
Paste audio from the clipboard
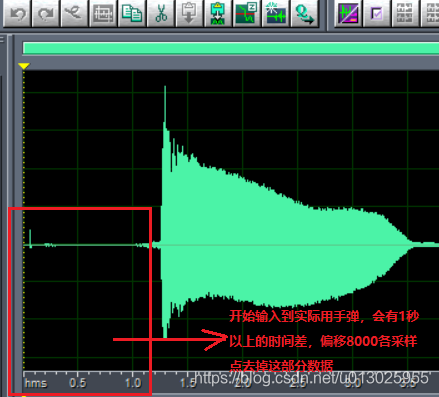click(189, 13)
